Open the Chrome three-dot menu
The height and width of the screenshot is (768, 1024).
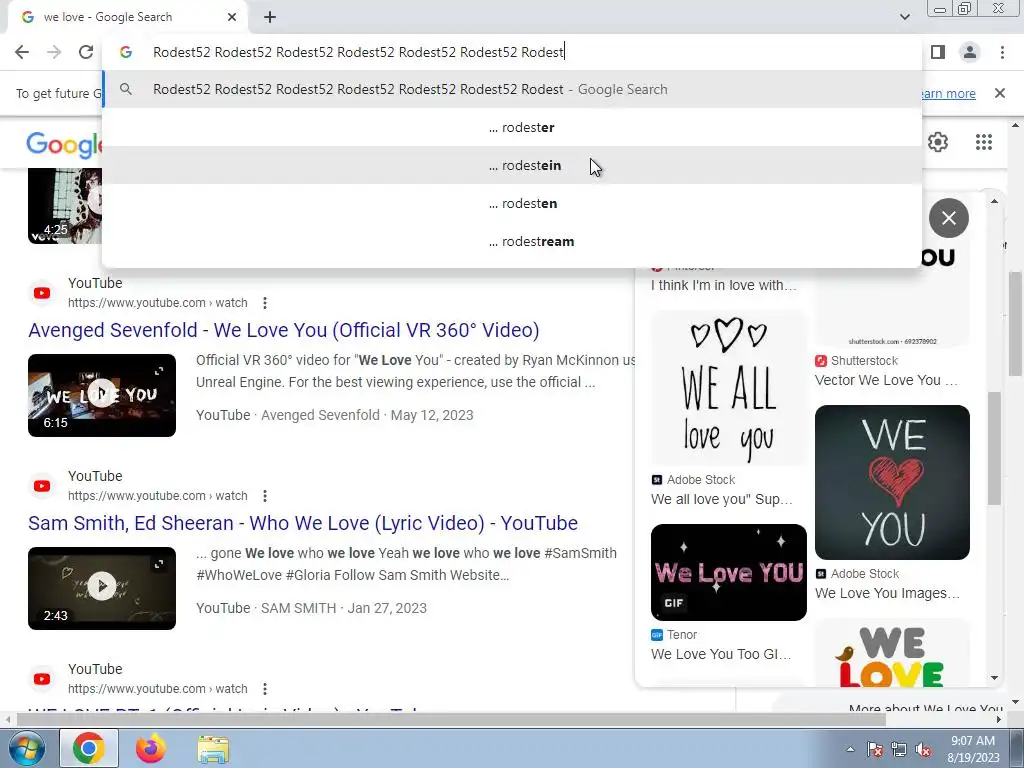point(1002,52)
